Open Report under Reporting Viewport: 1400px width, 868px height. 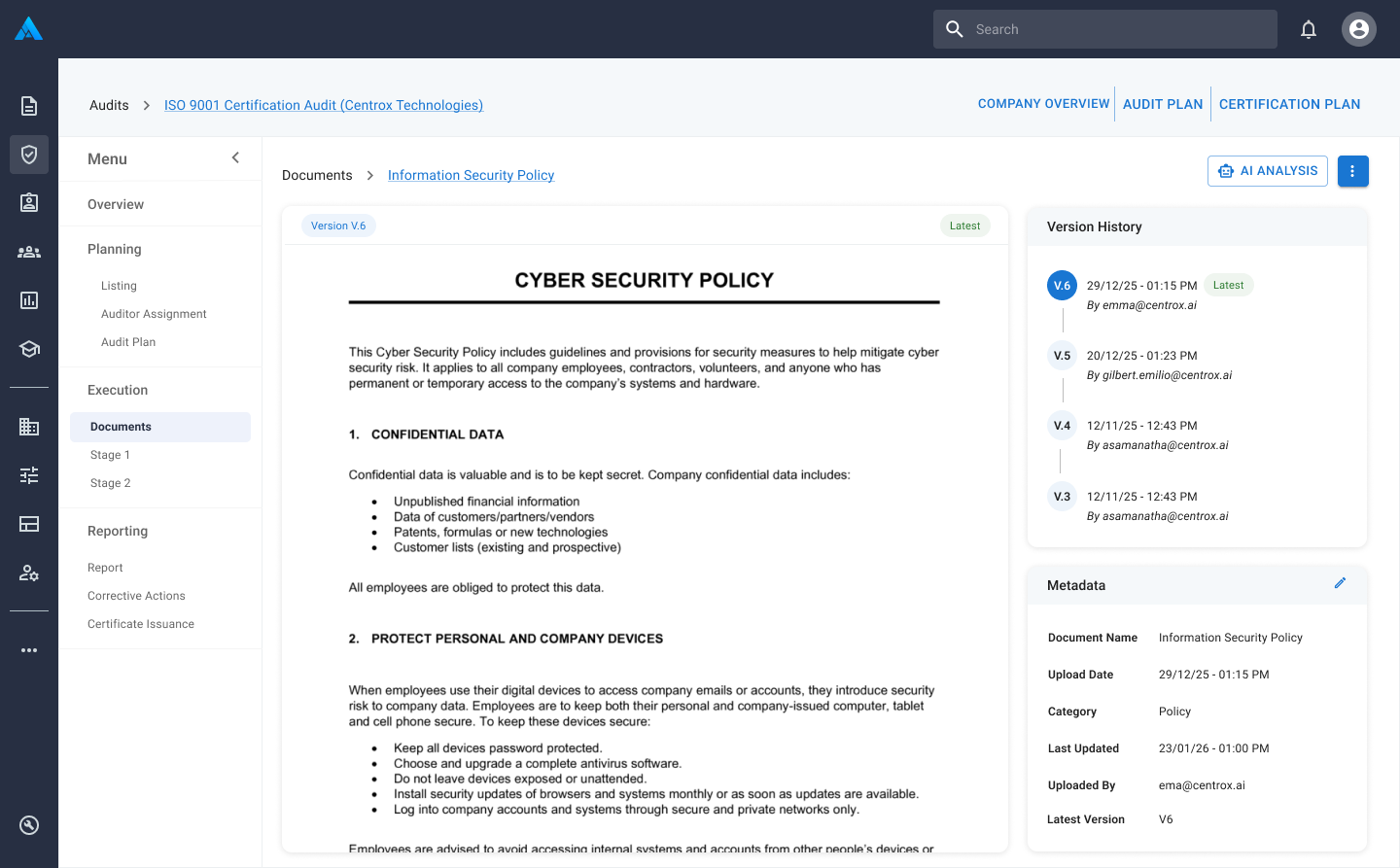click(x=105, y=568)
